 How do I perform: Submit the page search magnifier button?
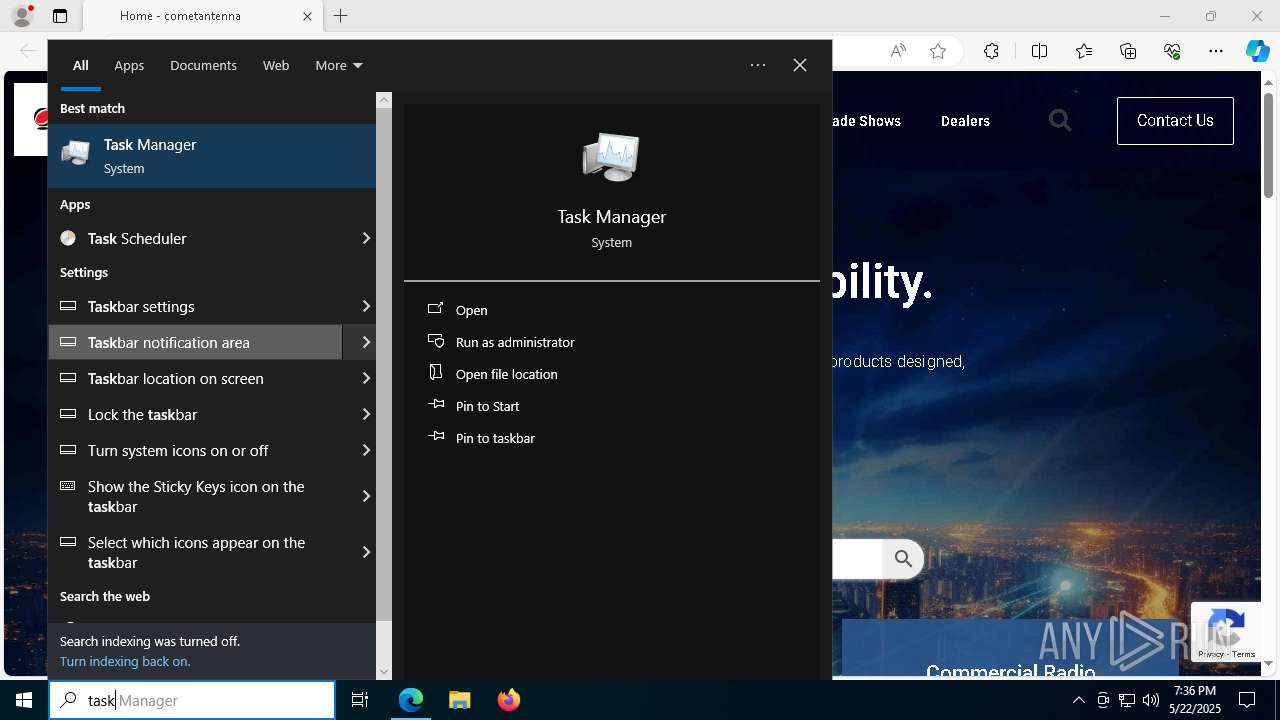903,559
